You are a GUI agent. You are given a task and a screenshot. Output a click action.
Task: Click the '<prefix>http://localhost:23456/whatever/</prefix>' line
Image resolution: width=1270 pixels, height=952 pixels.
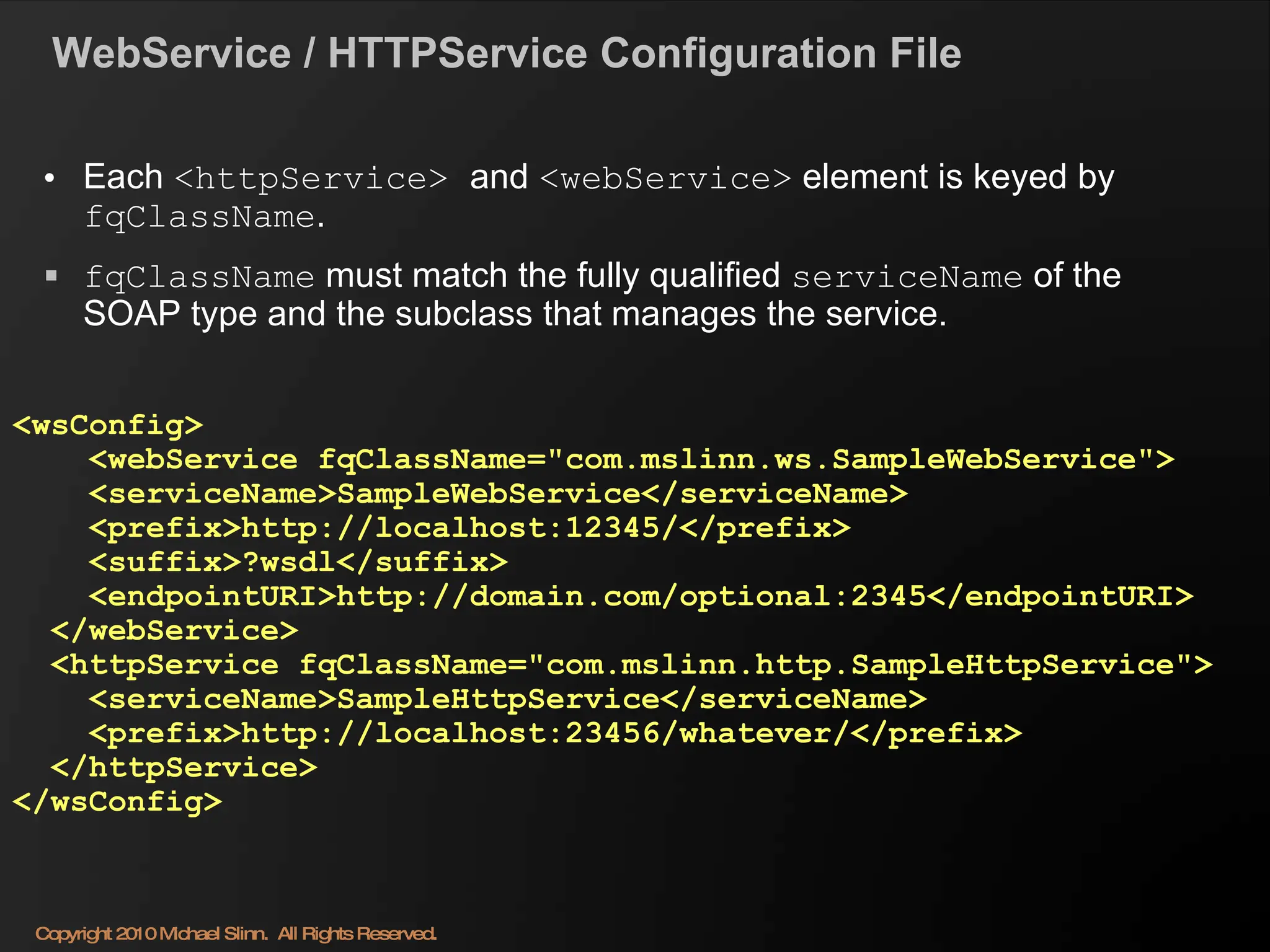click(556, 733)
